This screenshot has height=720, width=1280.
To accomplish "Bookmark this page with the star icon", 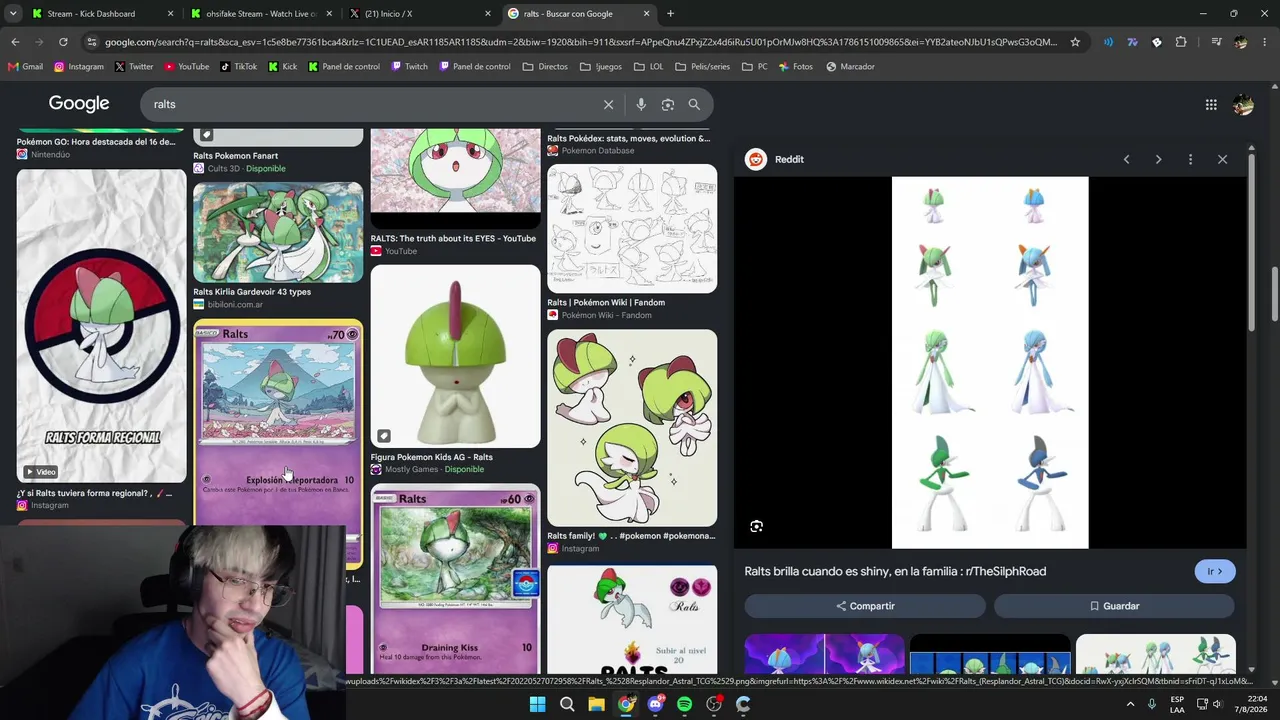I will pos(1075,42).
